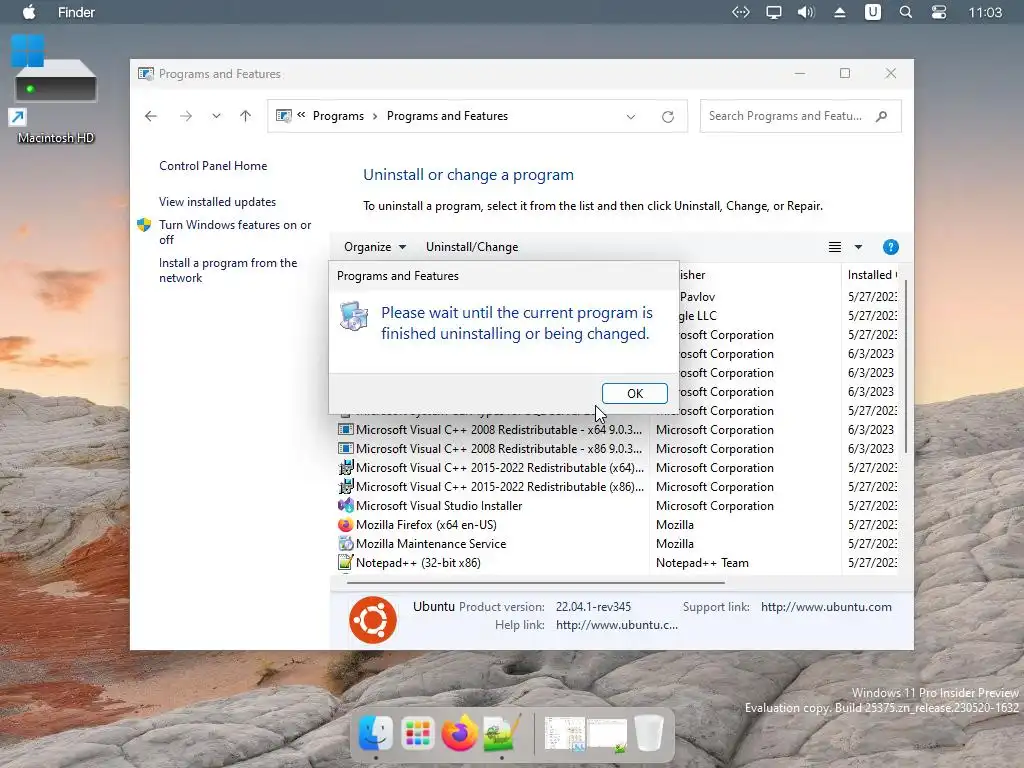Open Firefox from the dock
This screenshot has width=1024, height=768.
459,733
